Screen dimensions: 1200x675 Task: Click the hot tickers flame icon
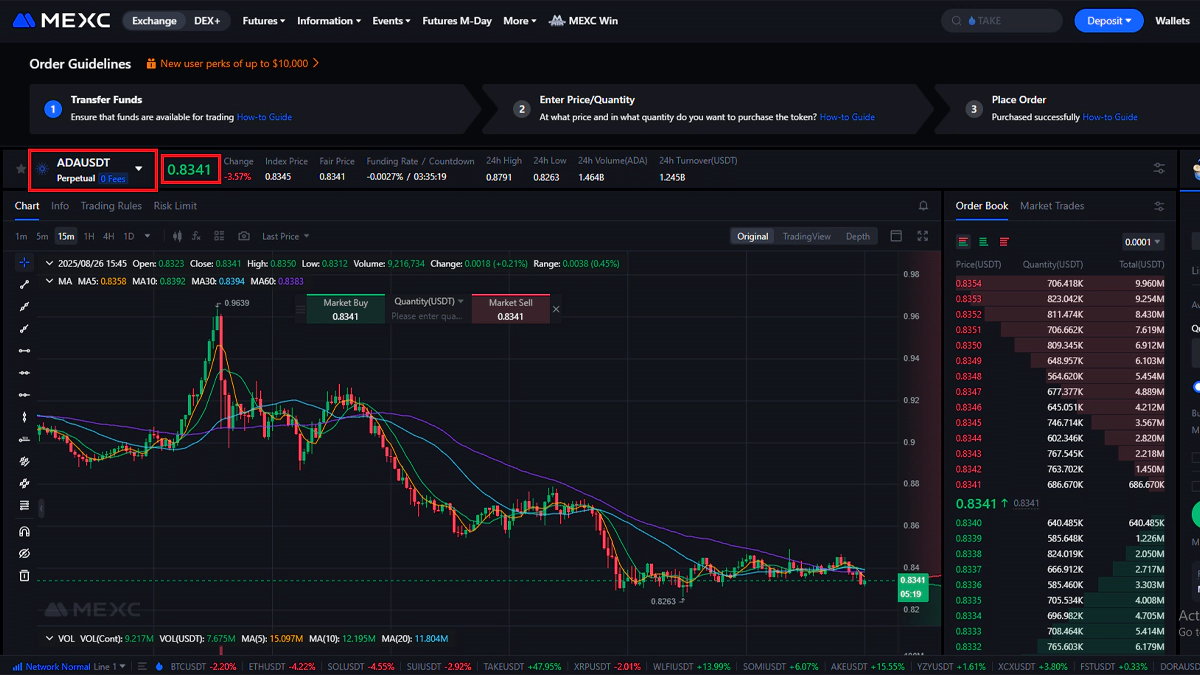tap(158, 666)
